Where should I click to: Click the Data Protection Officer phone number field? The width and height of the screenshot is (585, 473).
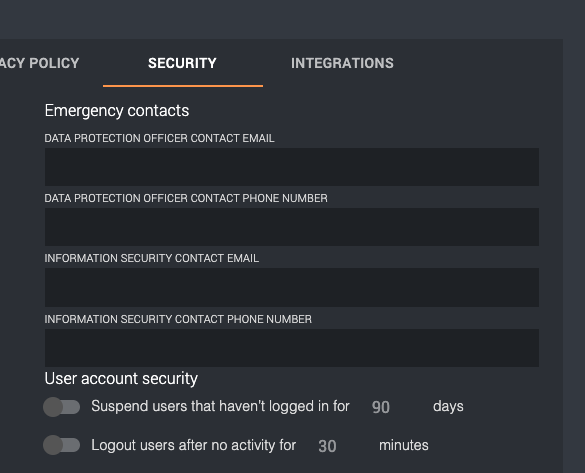[292, 227]
